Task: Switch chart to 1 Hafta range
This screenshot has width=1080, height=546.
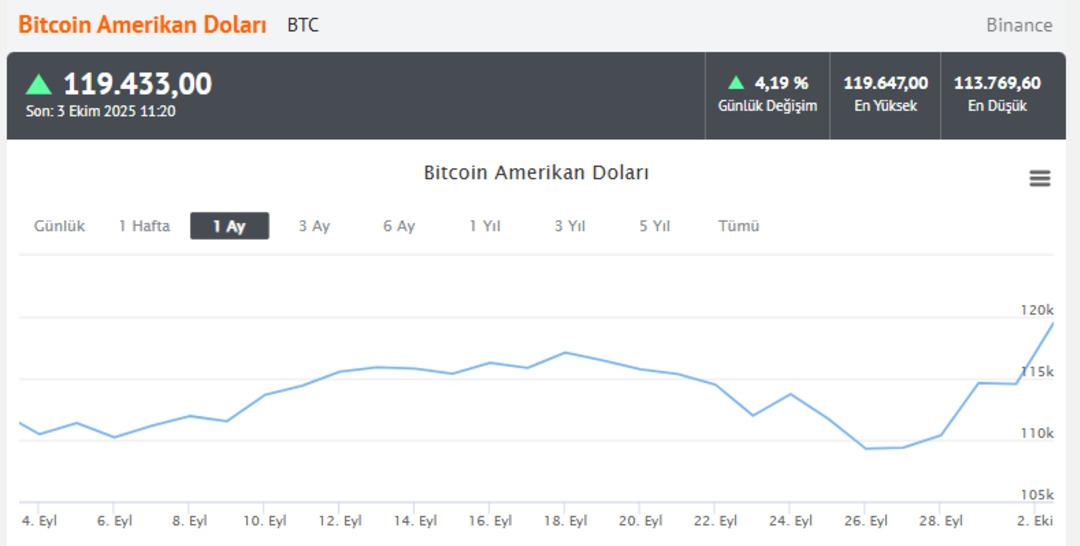Action: (144, 226)
